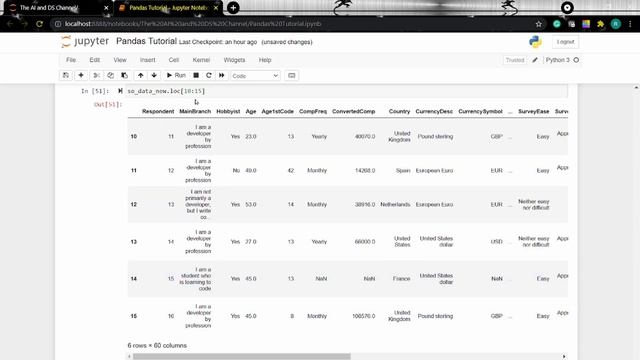Click the Netherlands country cell

click(x=395, y=204)
